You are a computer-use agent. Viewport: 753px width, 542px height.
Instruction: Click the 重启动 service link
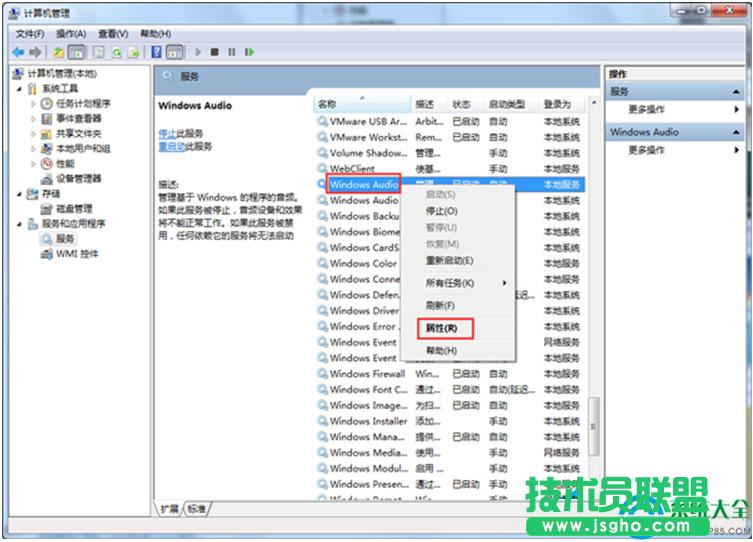point(170,146)
